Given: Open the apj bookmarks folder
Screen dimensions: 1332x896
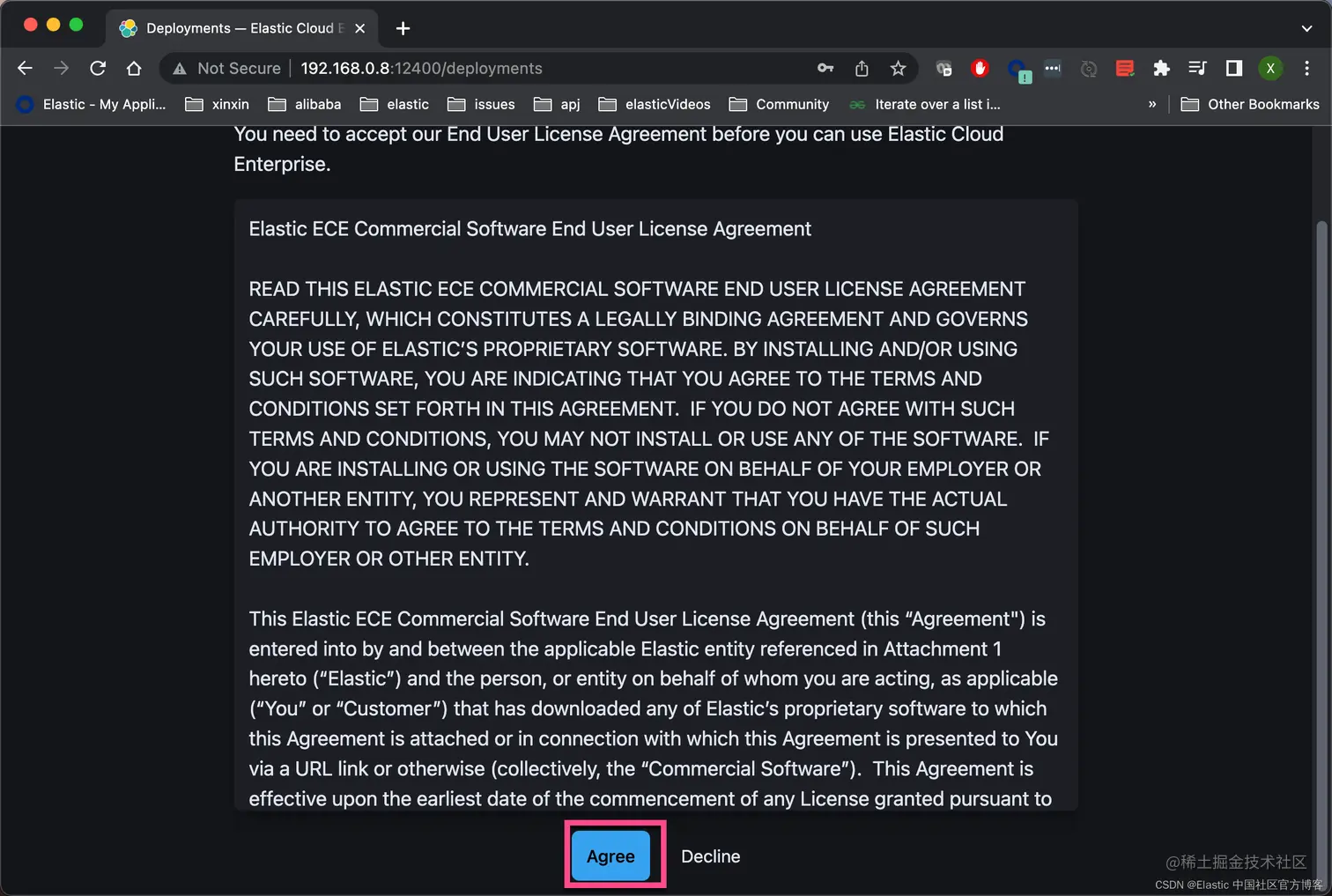Looking at the screenshot, I should (x=557, y=104).
